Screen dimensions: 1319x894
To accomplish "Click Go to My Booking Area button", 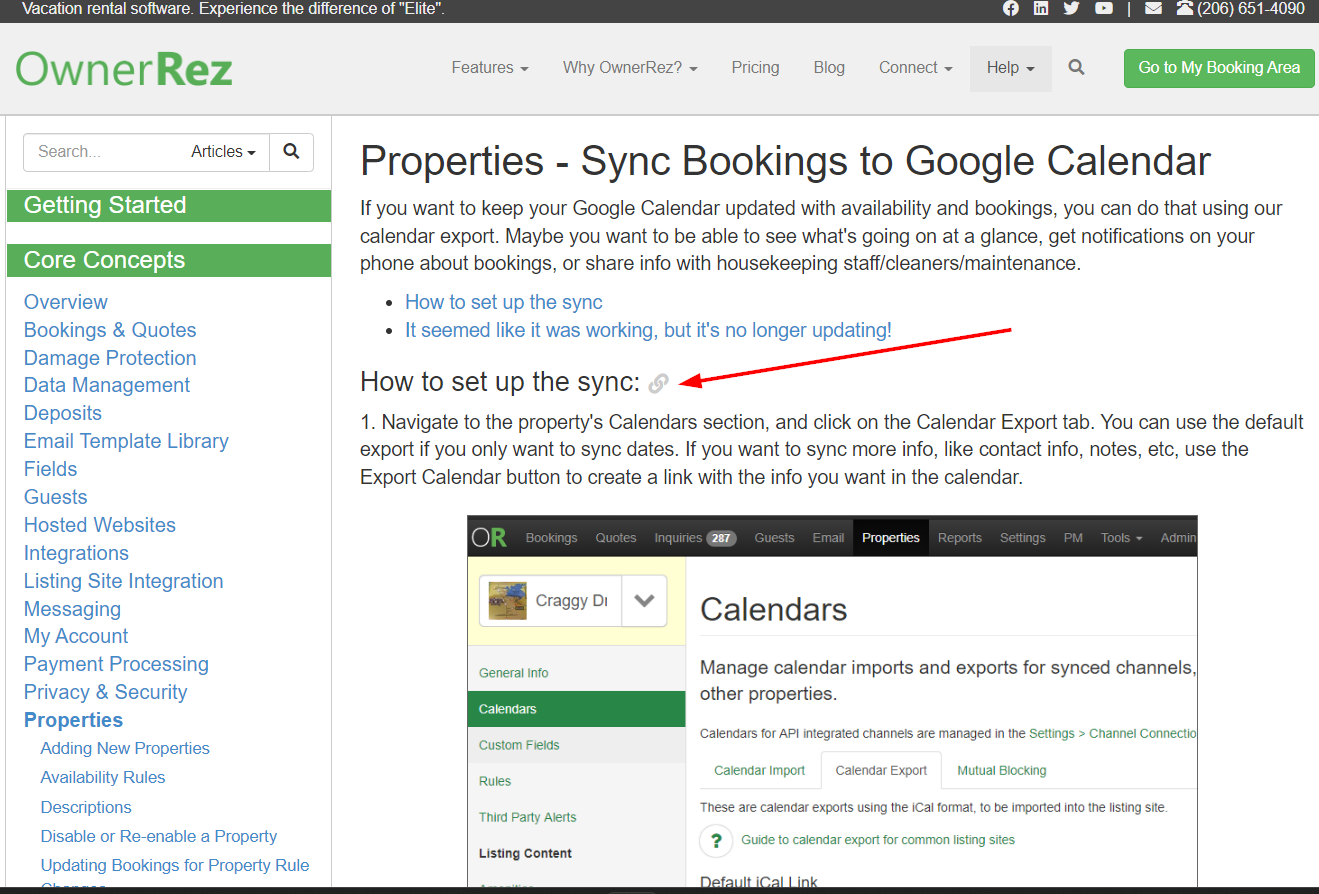I will (x=1218, y=68).
